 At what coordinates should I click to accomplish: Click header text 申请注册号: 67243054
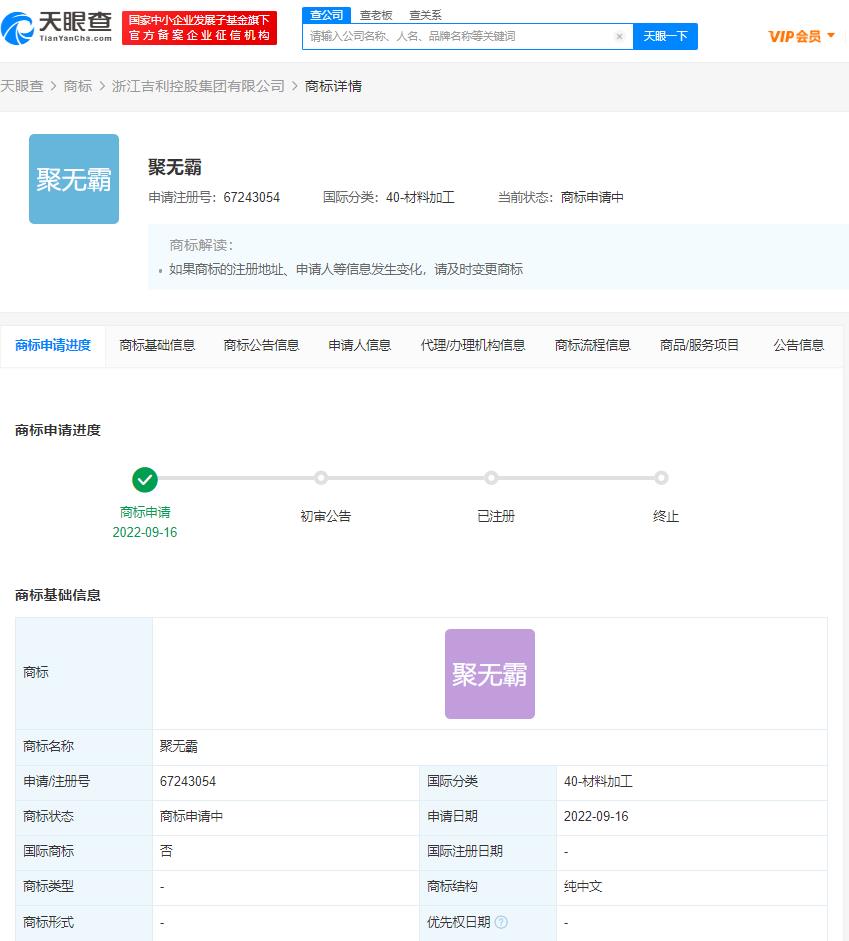click(214, 197)
